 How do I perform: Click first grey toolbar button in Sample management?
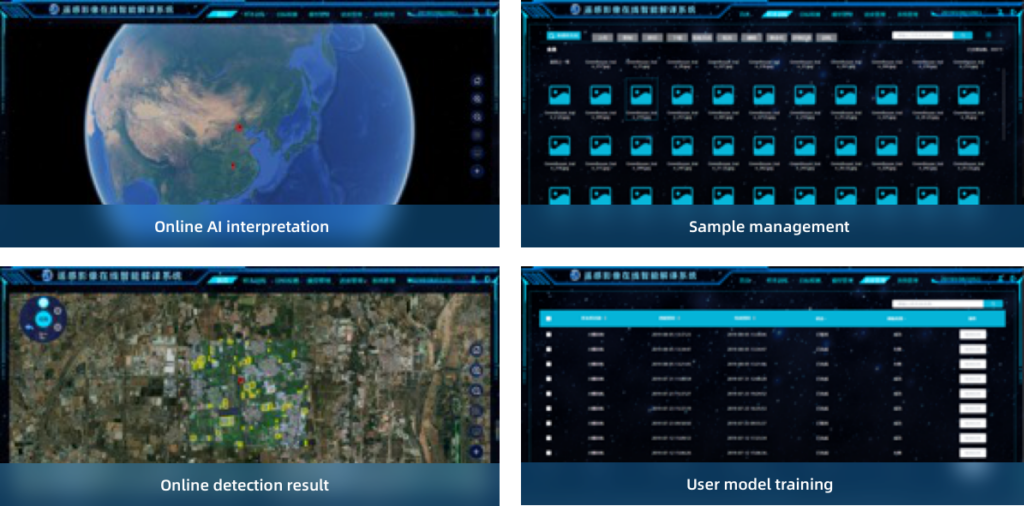[601, 37]
